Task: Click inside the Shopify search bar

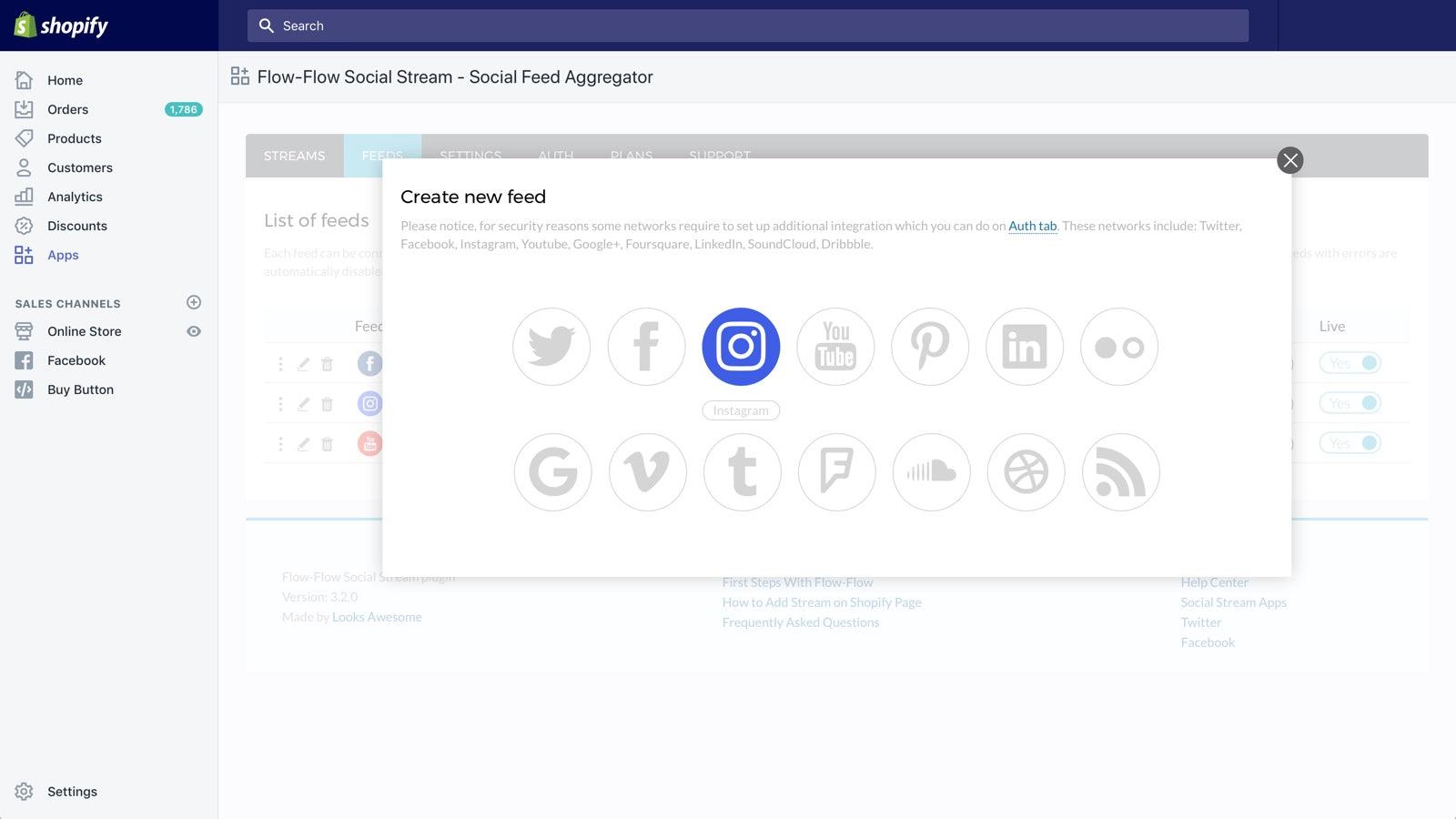Action: (746, 25)
